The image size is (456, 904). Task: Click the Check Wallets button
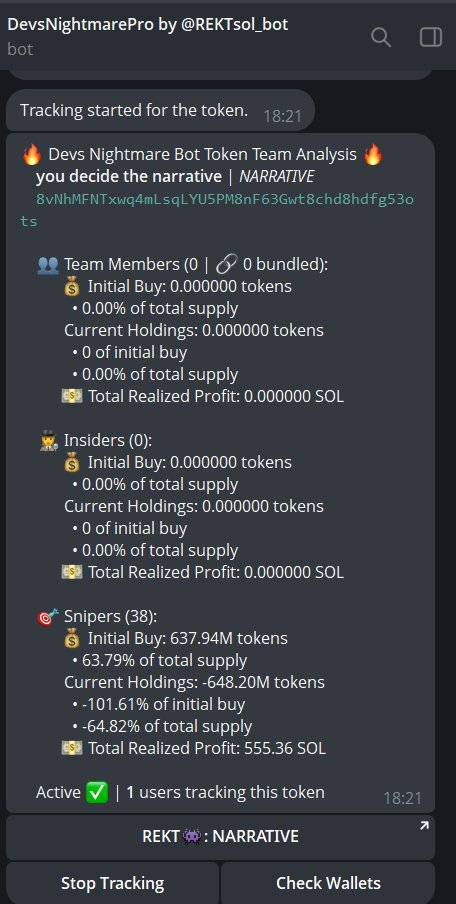point(328,883)
